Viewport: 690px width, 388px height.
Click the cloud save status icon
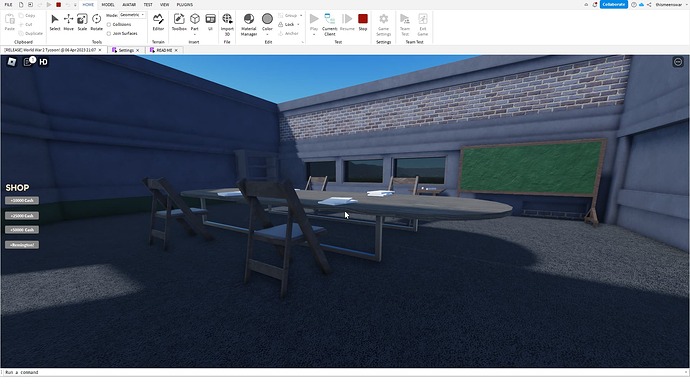641,4
